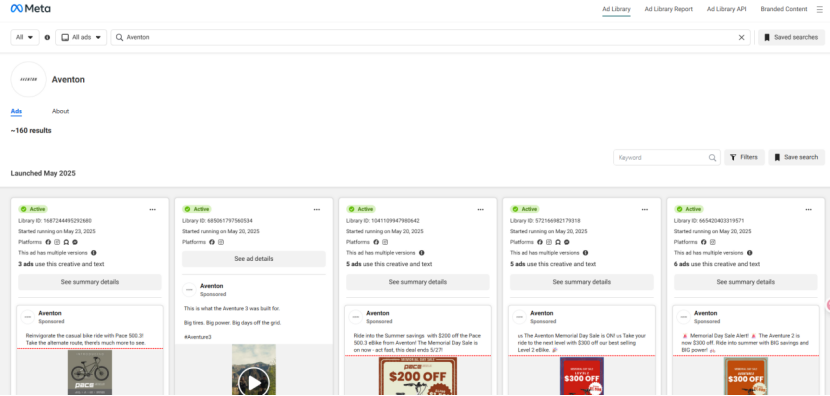Screen dimensions: 830x396
Task: Click Facebook platform icon on ad 1687244495292680
Action: [48, 242]
